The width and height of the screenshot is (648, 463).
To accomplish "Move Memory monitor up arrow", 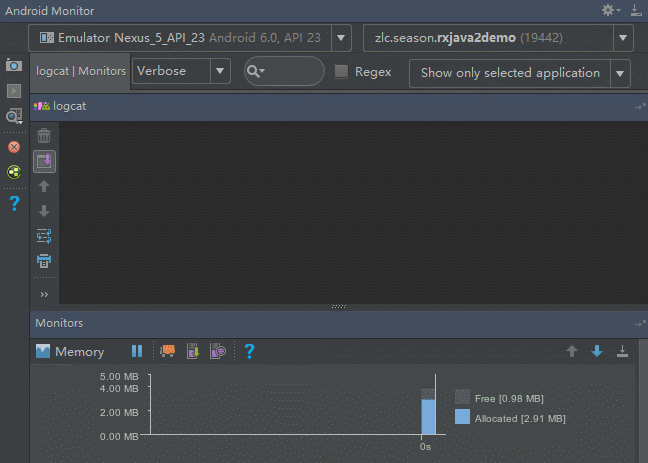I will click(572, 351).
